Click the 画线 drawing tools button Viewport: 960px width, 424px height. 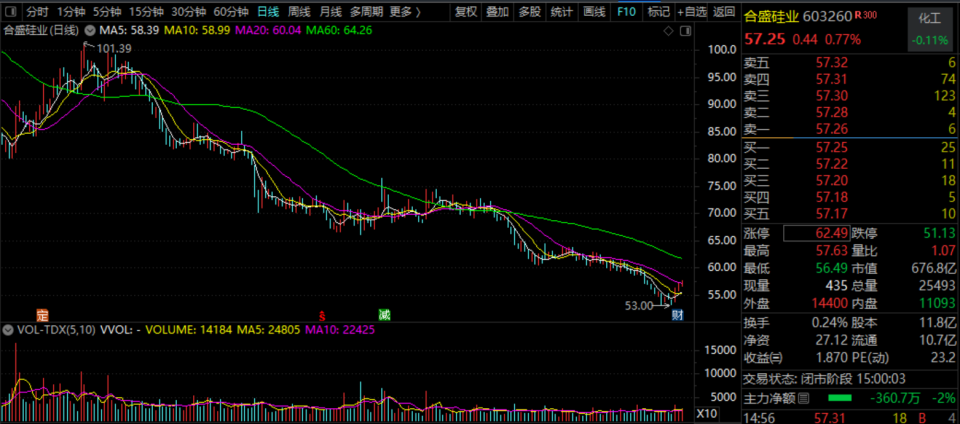click(594, 11)
